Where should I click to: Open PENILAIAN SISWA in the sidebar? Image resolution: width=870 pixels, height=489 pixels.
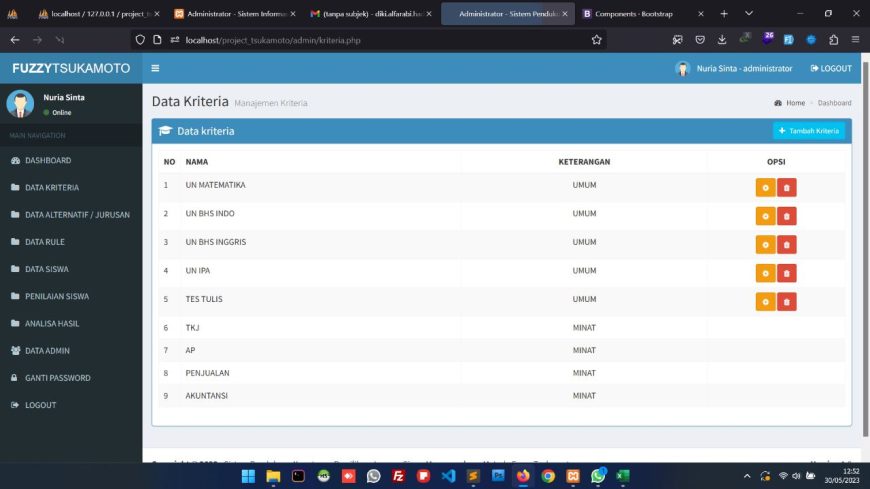[71, 296]
